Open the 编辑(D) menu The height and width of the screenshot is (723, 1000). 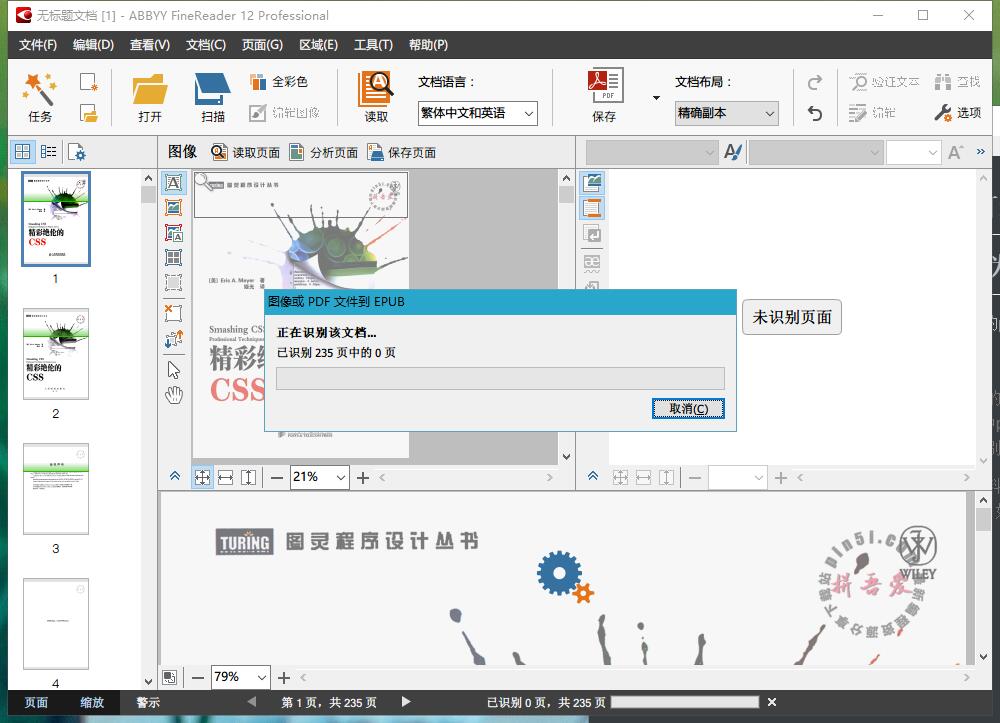click(93, 45)
